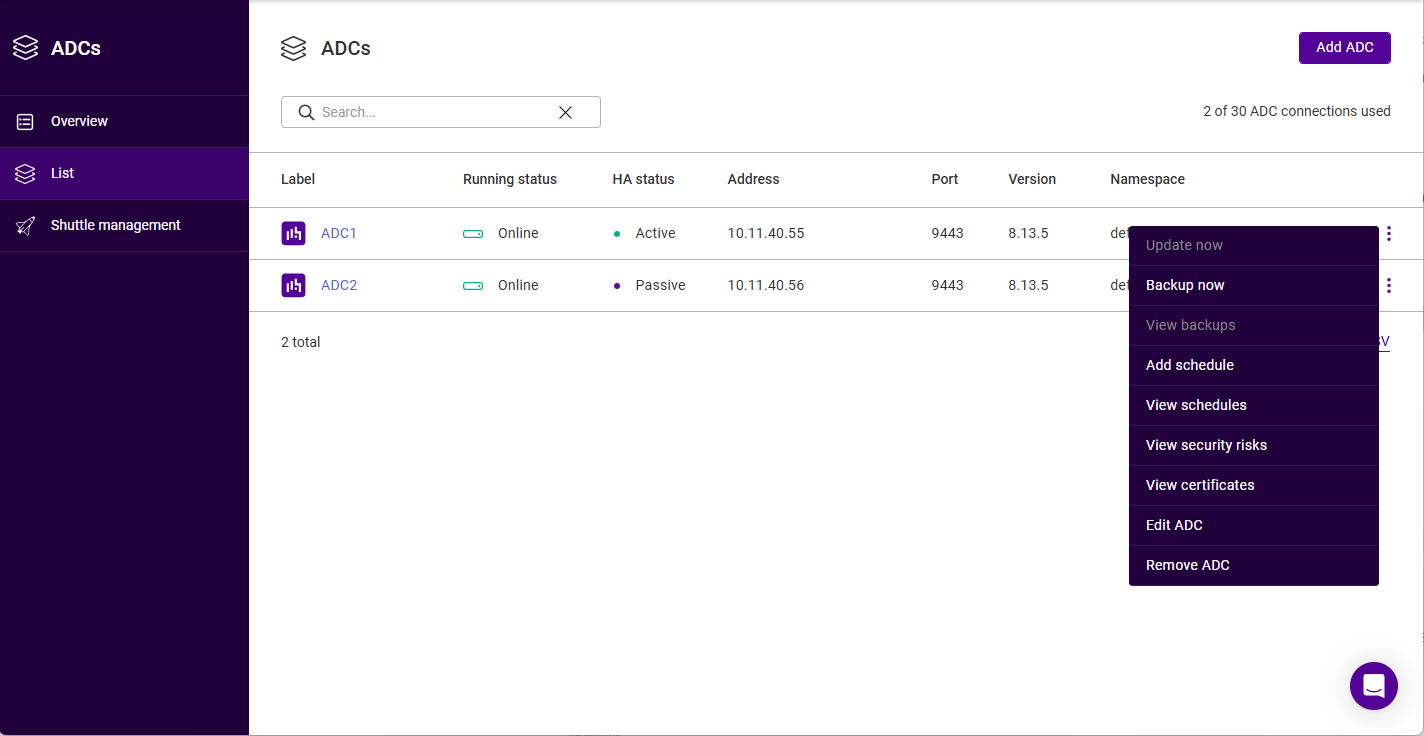
Task: Click the Active HA status text
Action: click(655, 233)
